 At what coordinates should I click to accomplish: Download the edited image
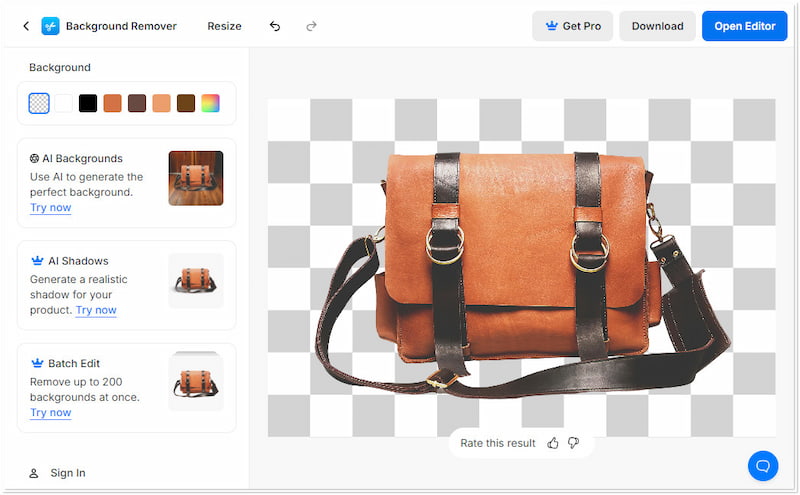click(657, 26)
